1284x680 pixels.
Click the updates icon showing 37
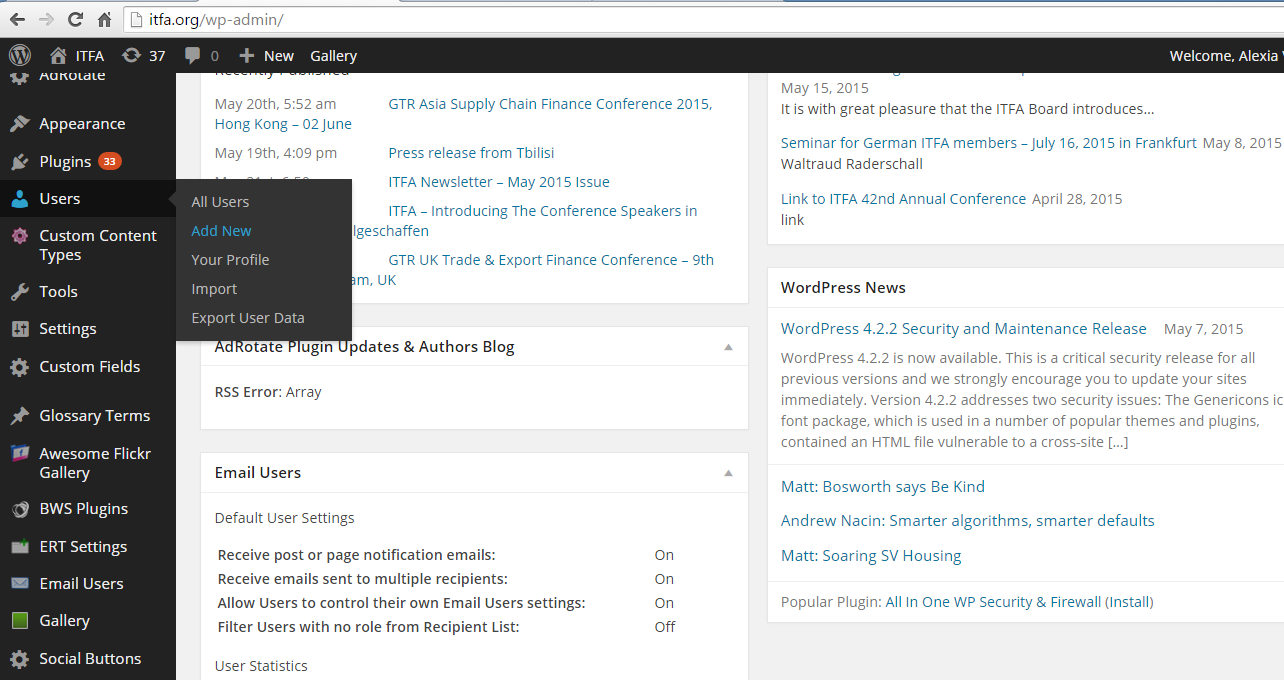coord(131,55)
